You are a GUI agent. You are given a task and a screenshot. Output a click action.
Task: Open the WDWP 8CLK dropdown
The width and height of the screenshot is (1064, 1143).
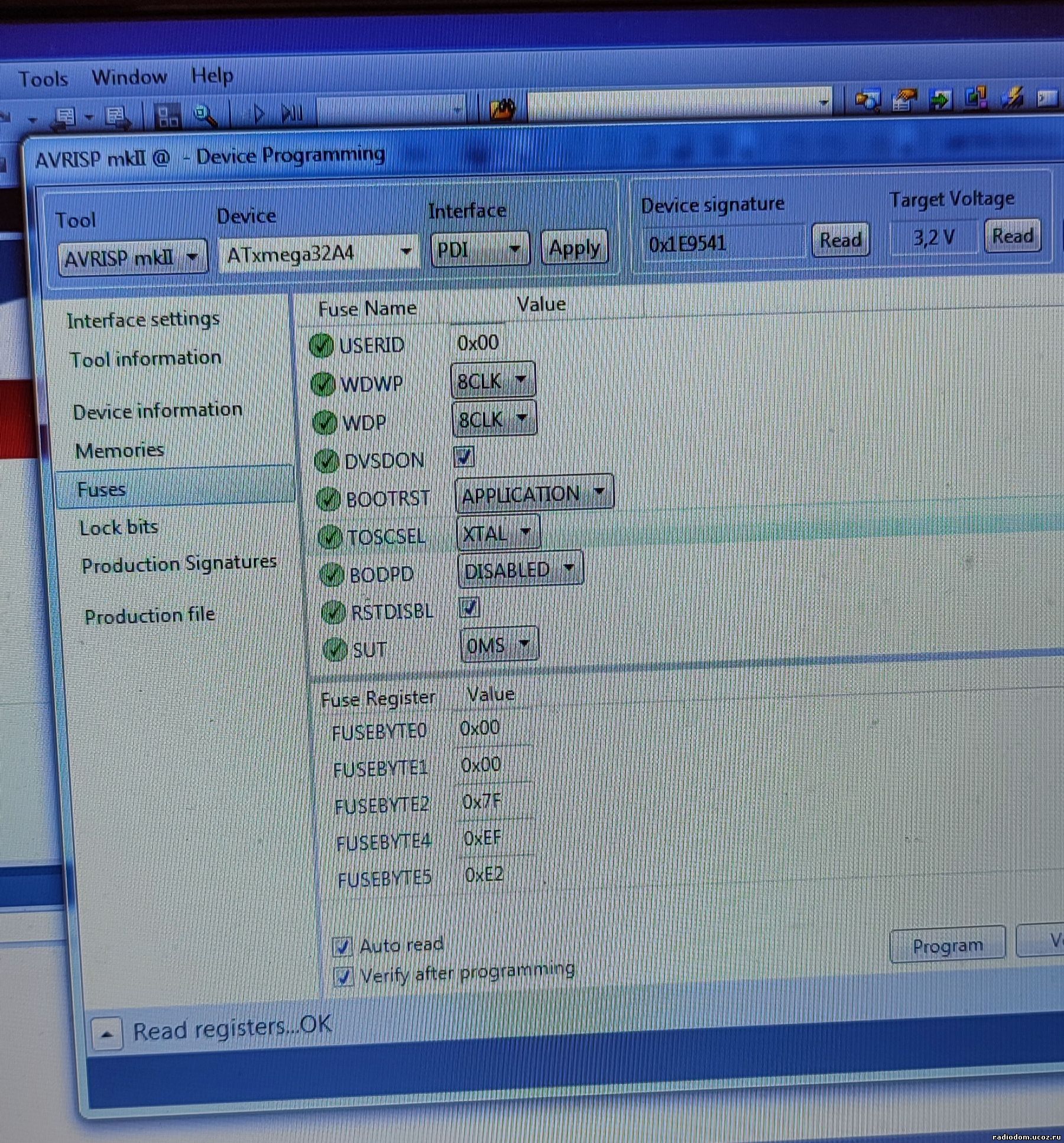(x=493, y=380)
